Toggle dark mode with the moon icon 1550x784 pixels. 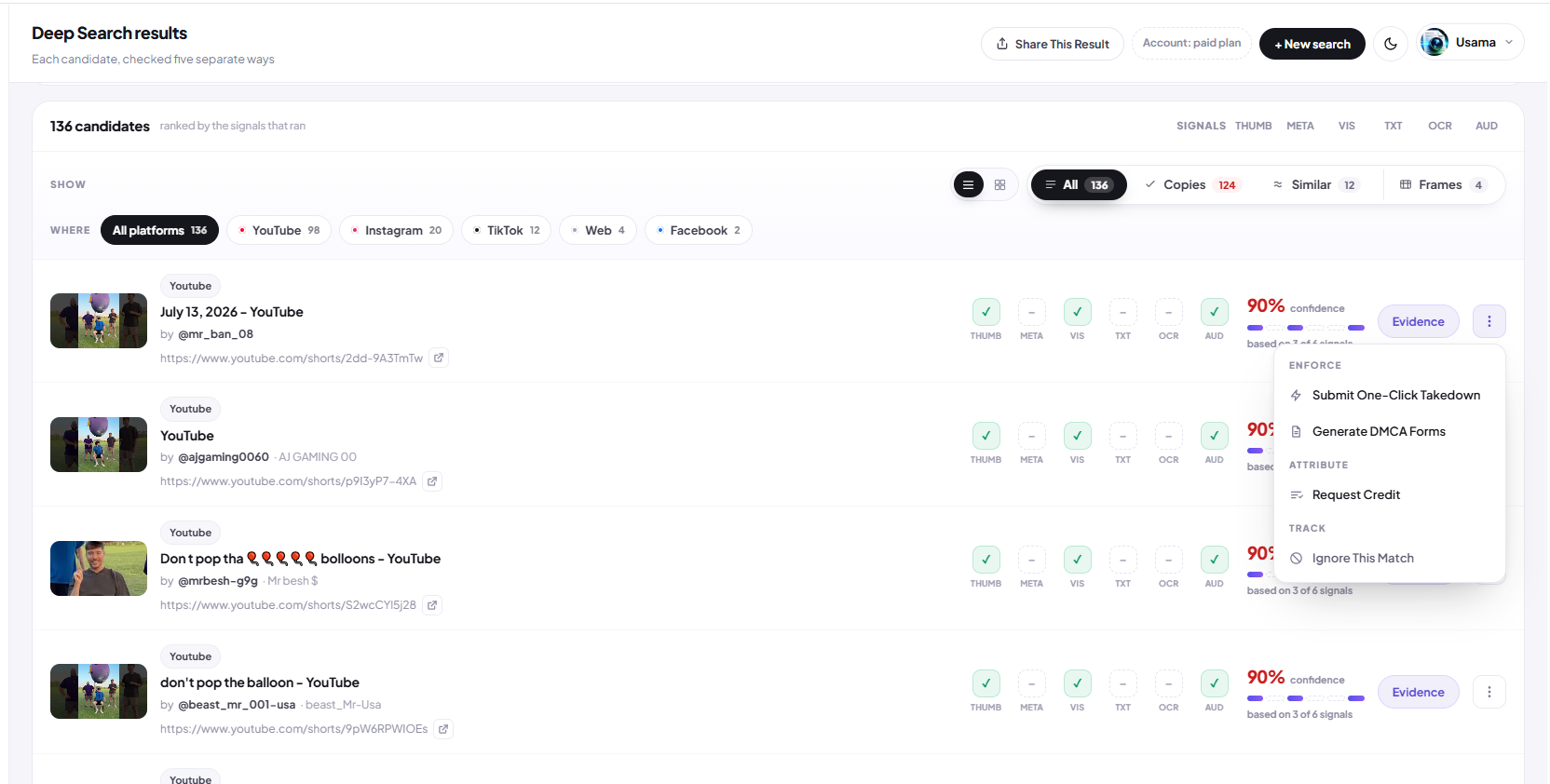click(x=1391, y=44)
